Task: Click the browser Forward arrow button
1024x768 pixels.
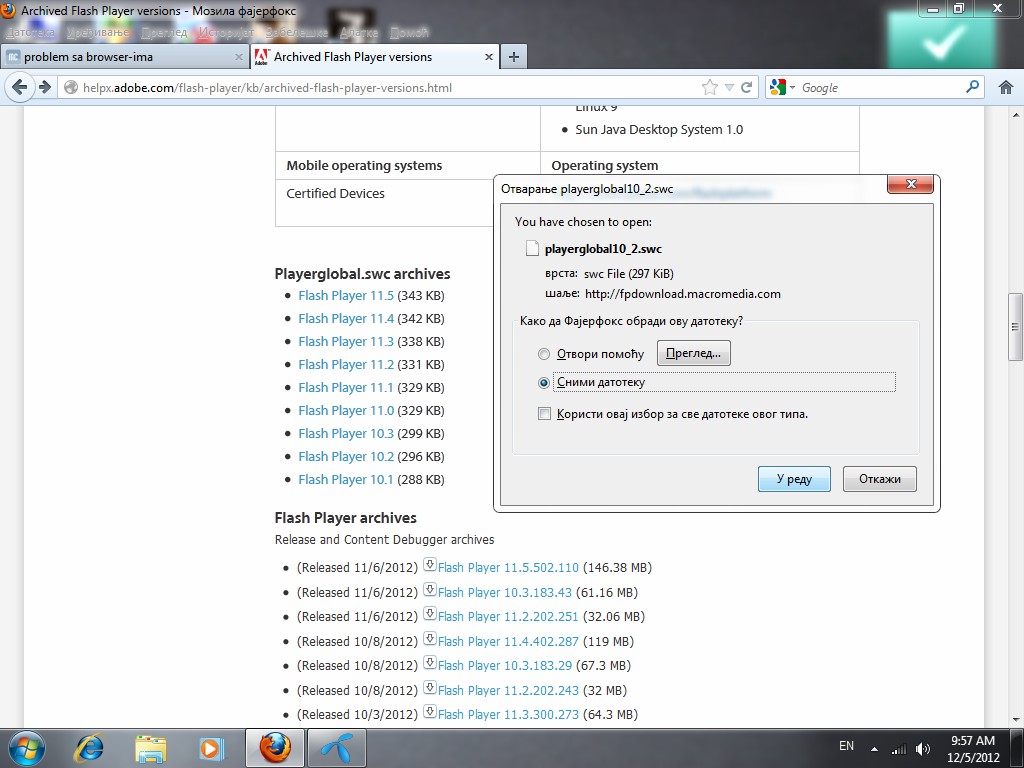Action: tap(44, 87)
